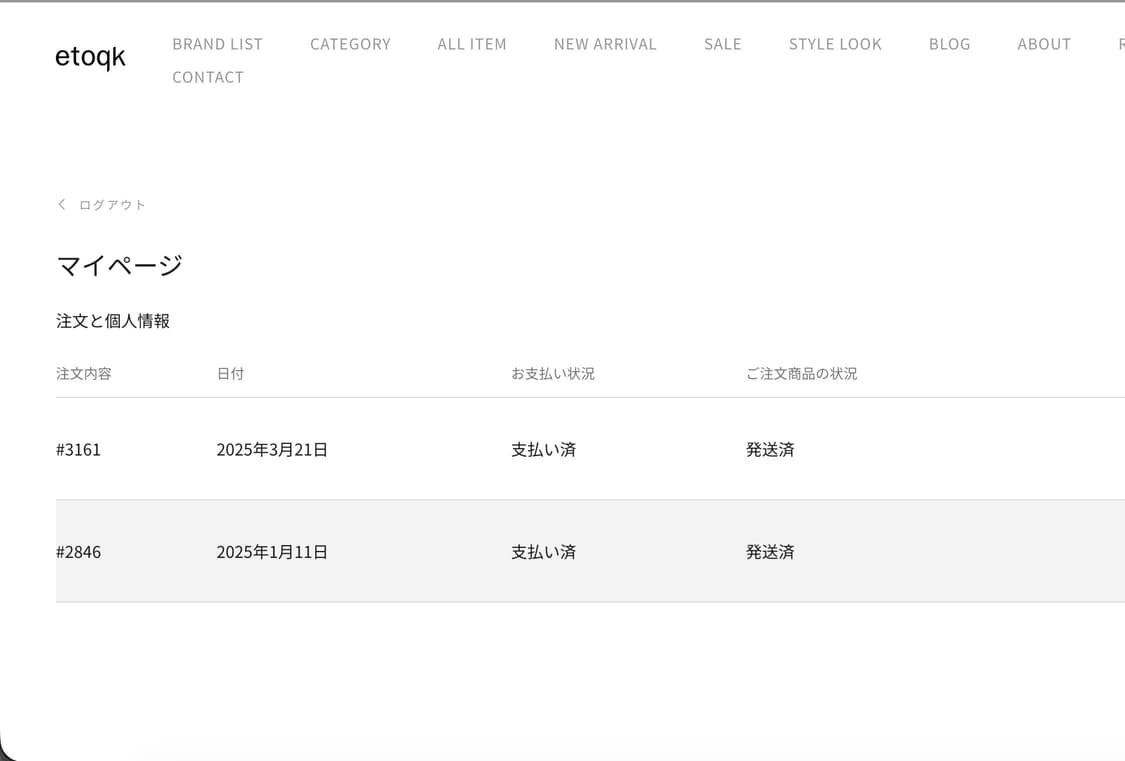This screenshot has height=761, width=1125.
Task: Click the etoqk site logo
Action: (90, 57)
